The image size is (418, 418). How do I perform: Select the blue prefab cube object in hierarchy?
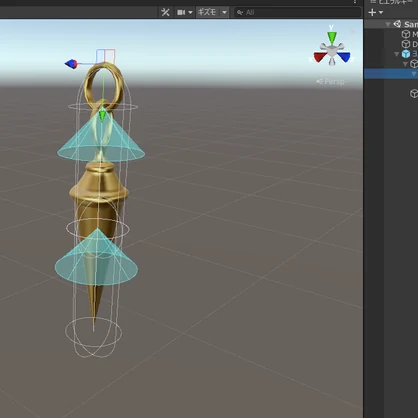(x=406, y=54)
